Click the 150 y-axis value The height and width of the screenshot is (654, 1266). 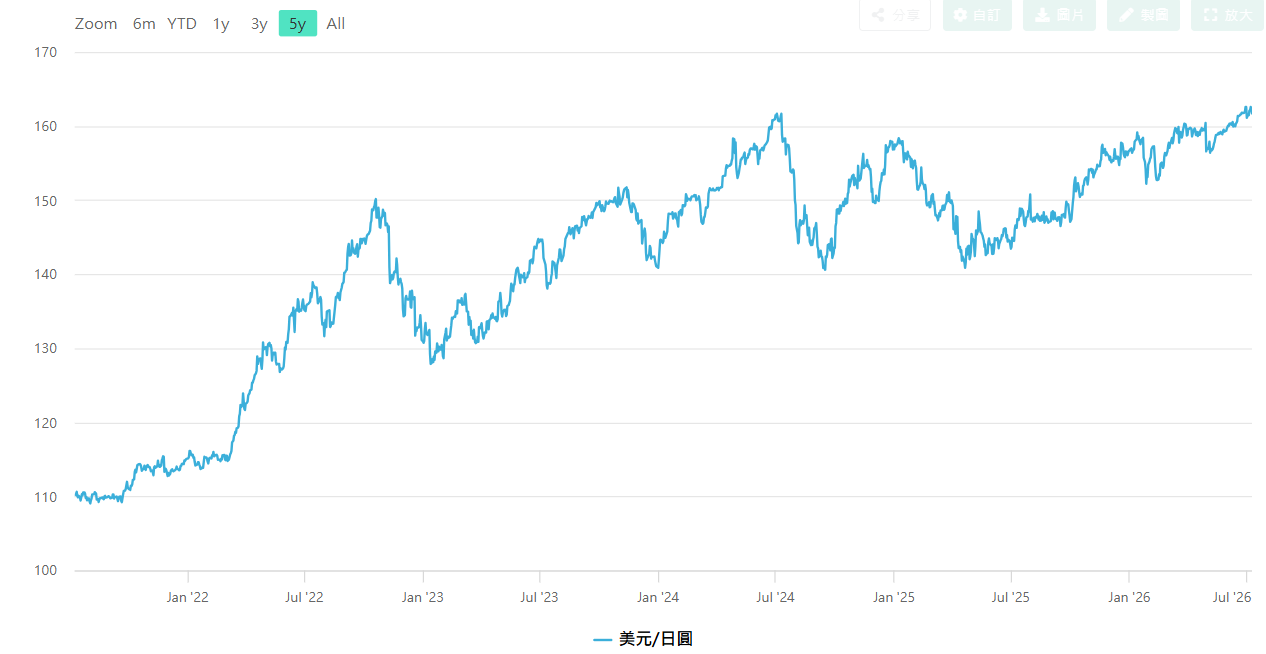click(47, 201)
